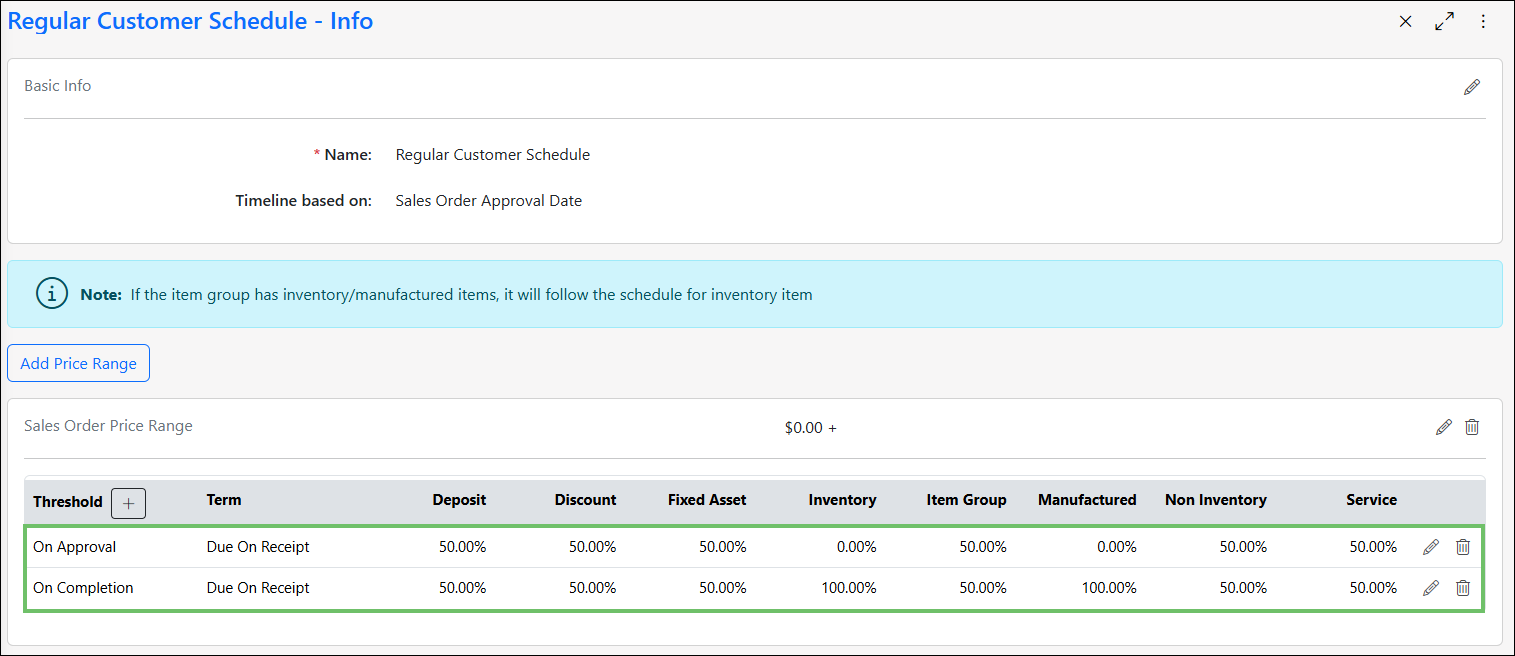Select the On Approval threshold cell
1515x656 pixels.
75,547
